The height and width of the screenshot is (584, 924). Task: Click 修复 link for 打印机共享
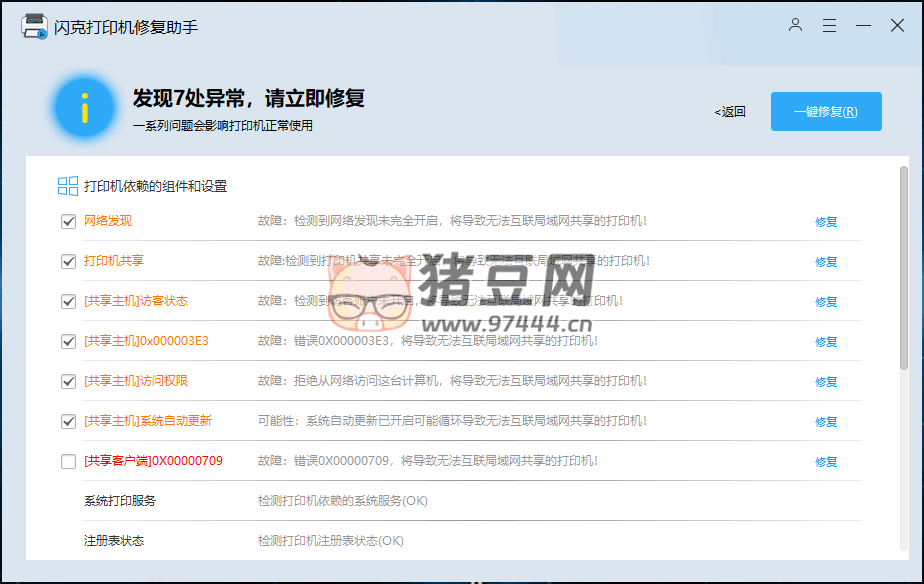click(826, 262)
